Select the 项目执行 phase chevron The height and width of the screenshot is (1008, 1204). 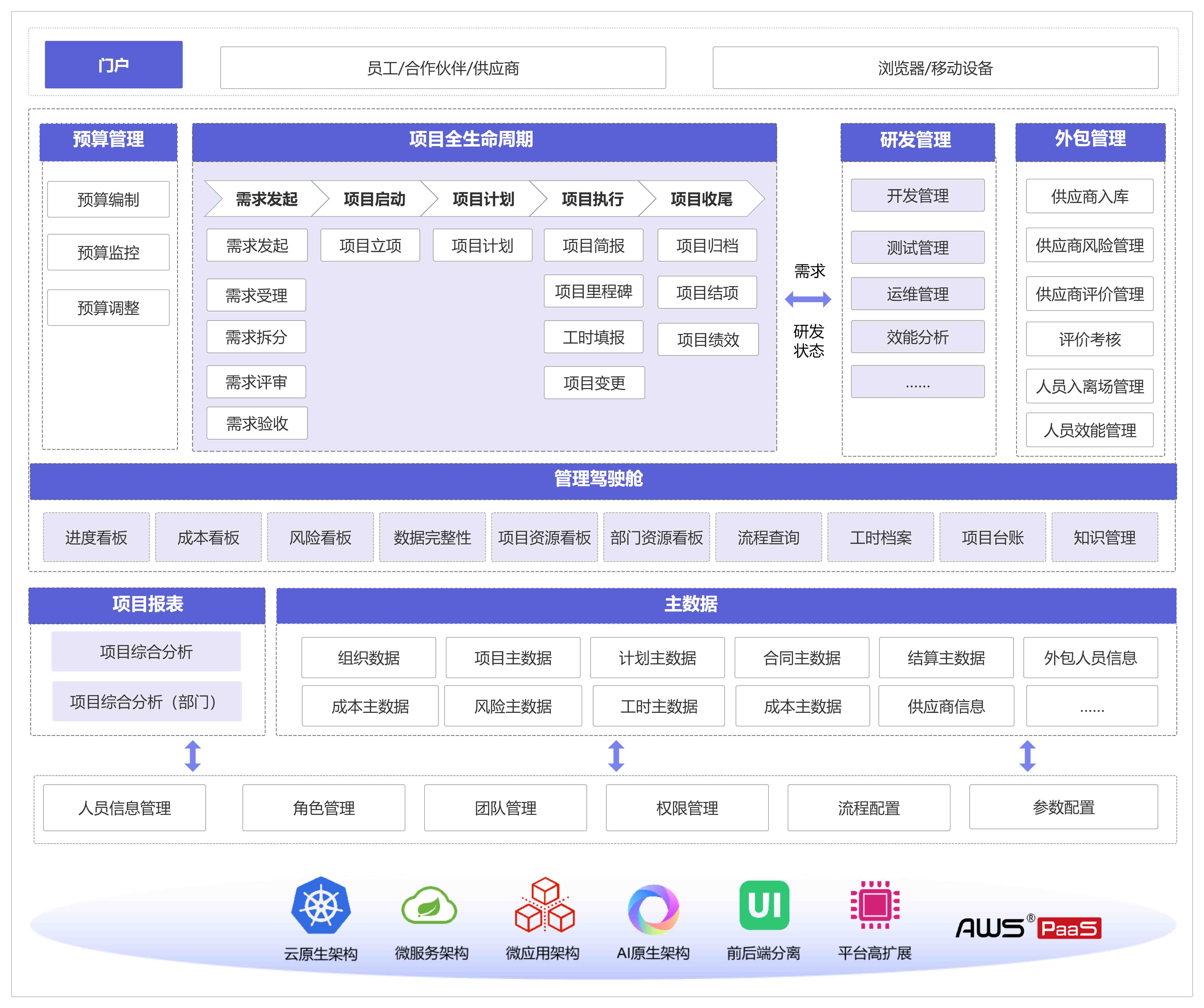tap(592, 199)
